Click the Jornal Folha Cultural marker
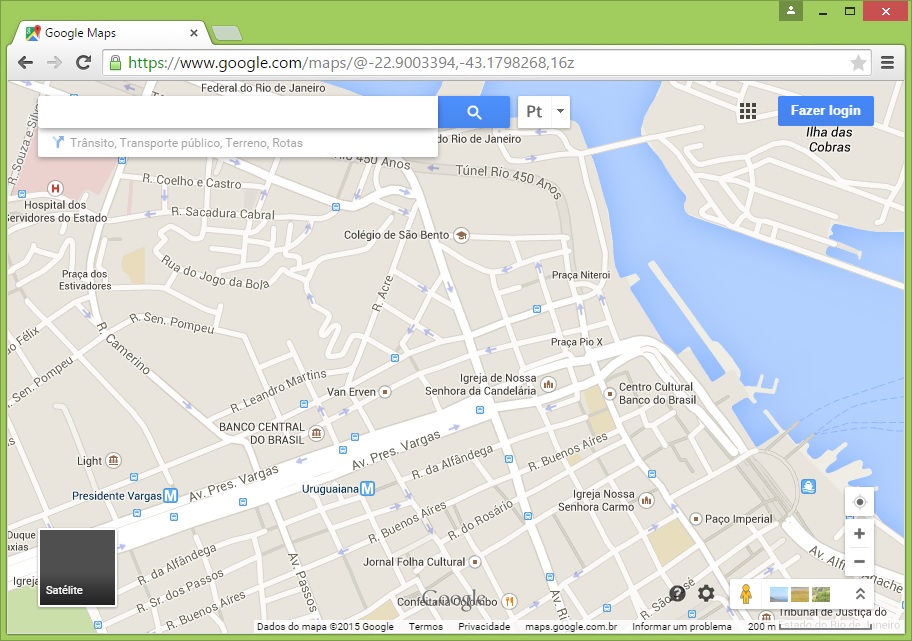 [475, 562]
